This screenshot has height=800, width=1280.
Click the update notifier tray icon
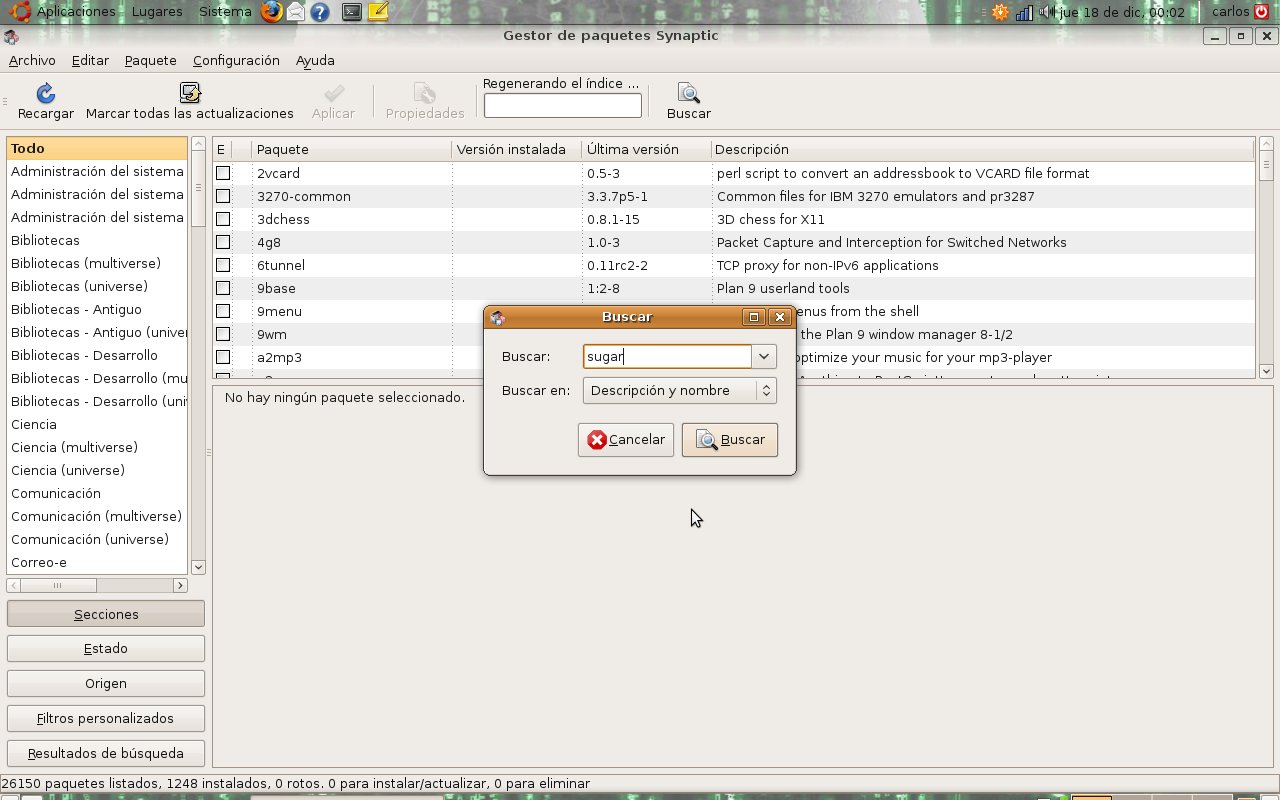click(1000, 12)
